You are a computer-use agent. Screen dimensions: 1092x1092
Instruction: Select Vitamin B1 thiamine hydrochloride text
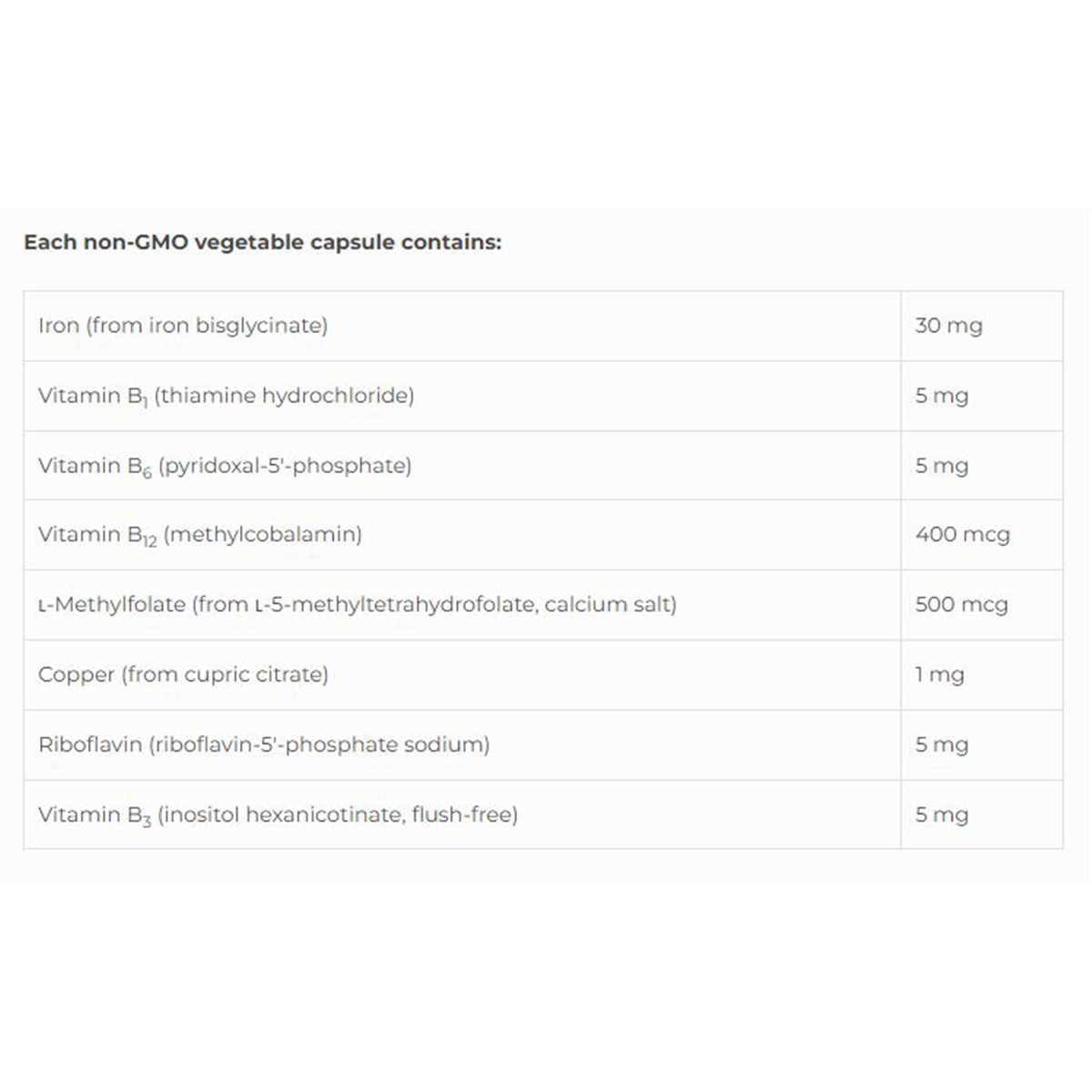click(x=226, y=396)
